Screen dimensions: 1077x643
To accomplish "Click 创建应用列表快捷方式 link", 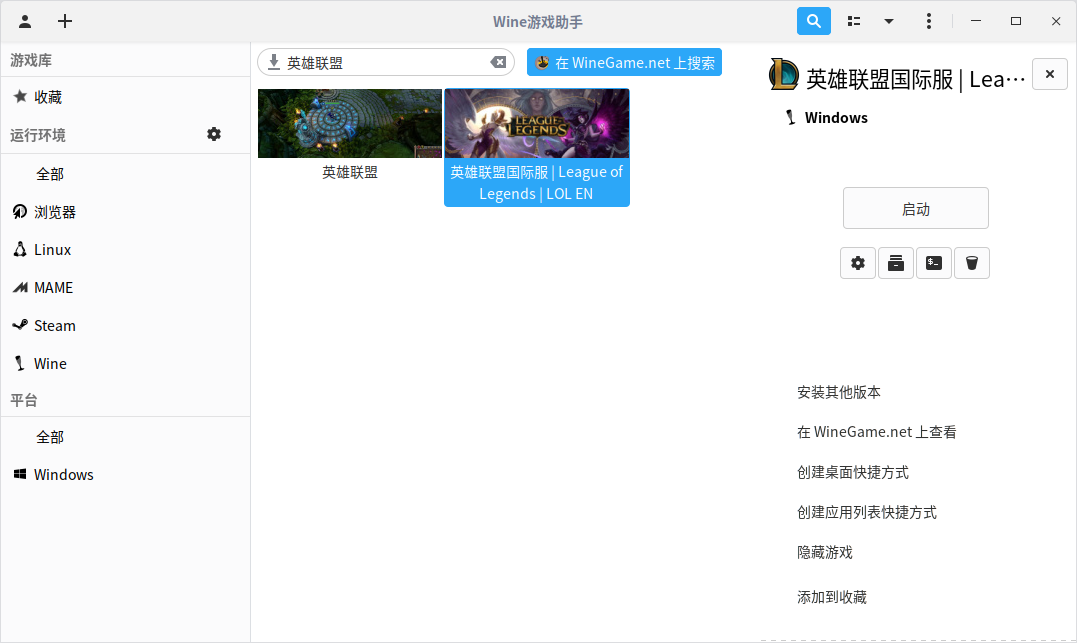I will [x=867, y=512].
